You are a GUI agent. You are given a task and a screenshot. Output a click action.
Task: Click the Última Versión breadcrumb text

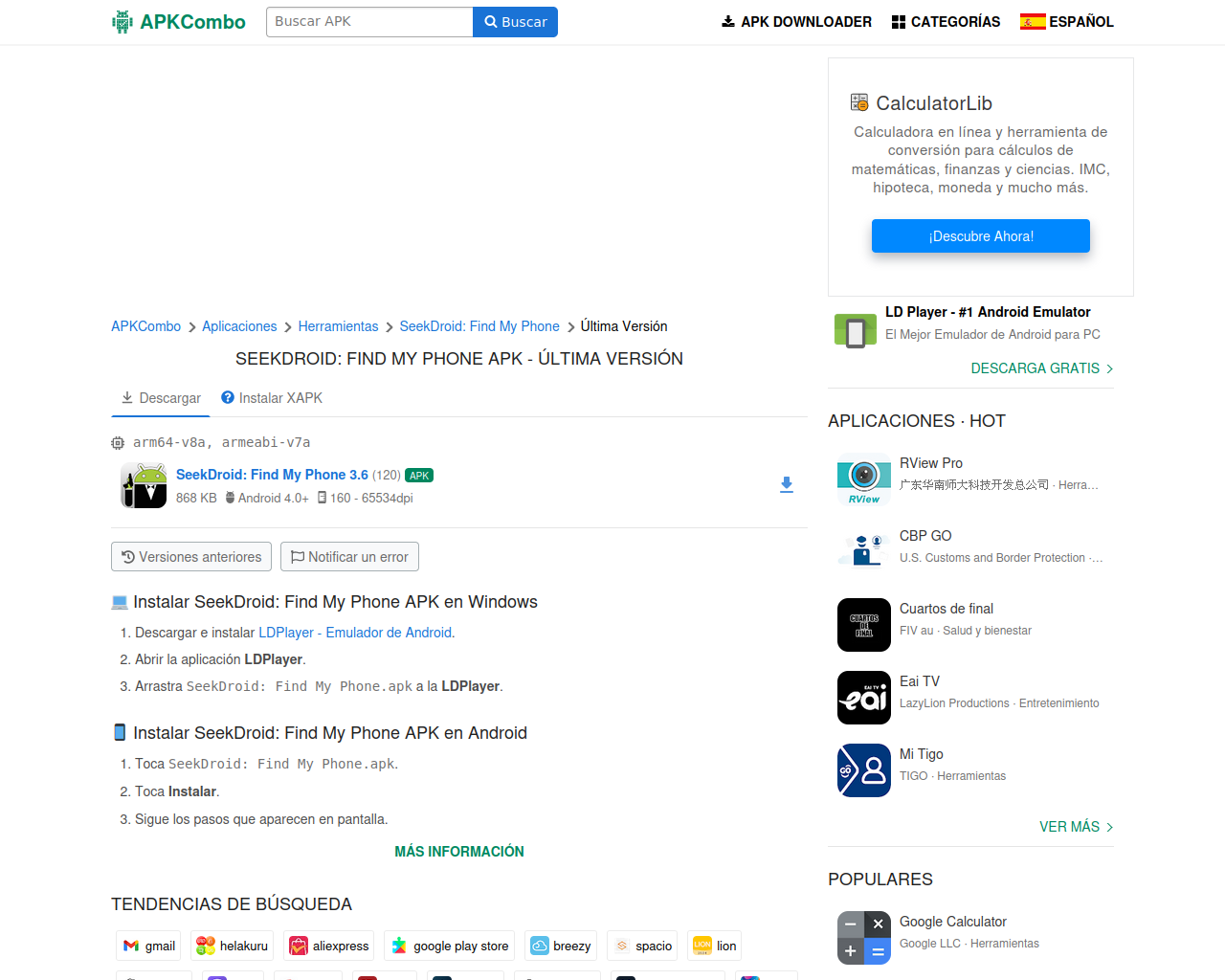click(x=624, y=326)
